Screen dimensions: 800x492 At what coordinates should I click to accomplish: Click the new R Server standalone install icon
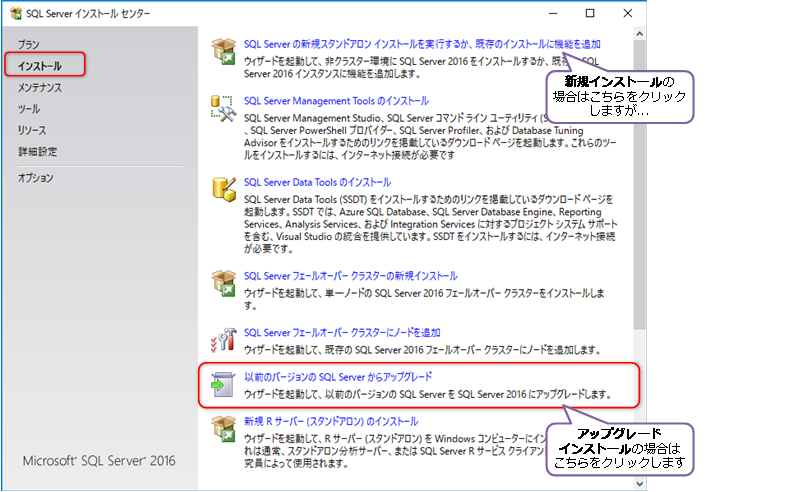pyautogui.click(x=223, y=429)
